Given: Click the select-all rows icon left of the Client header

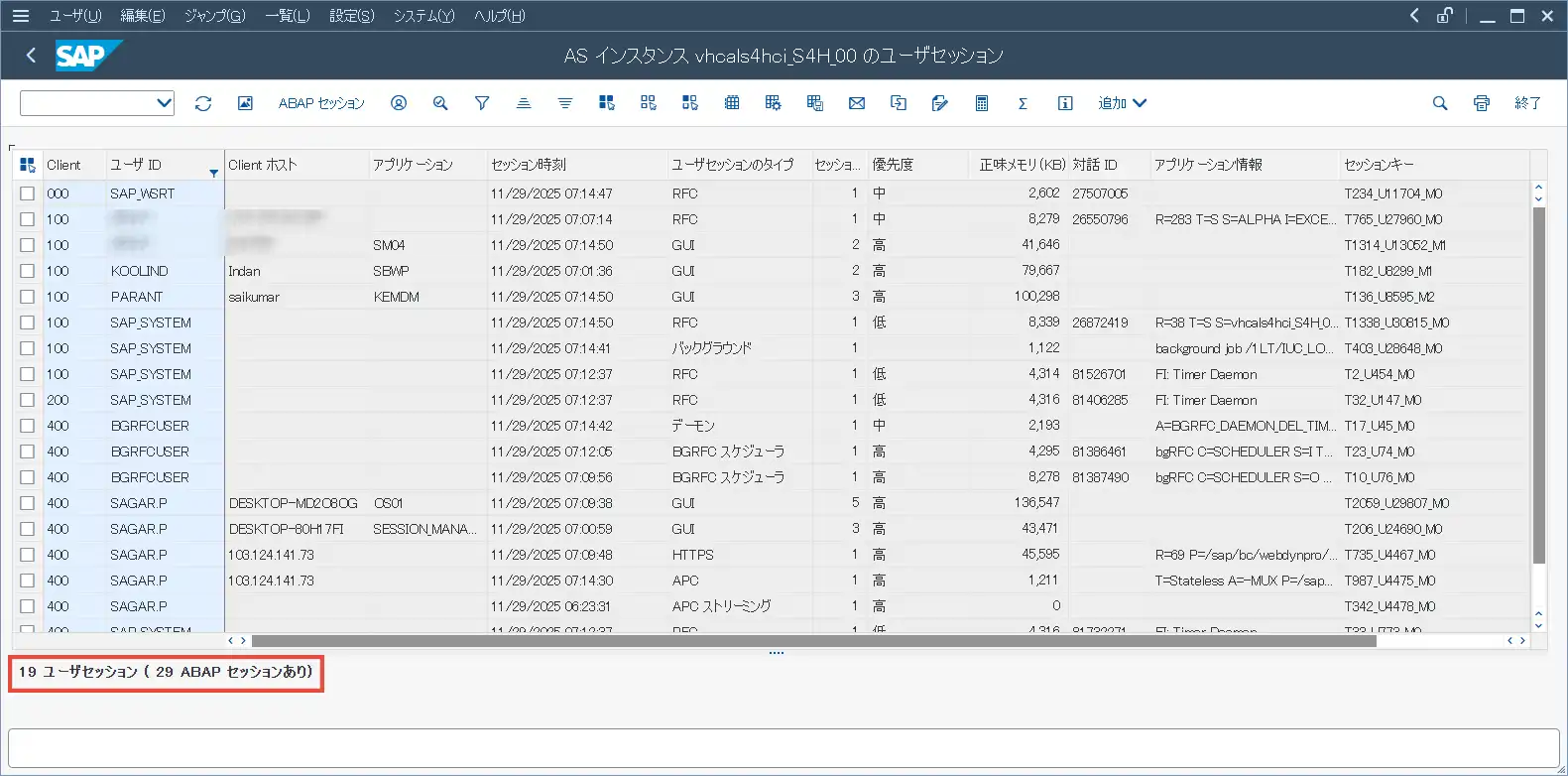Looking at the screenshot, I should 28,165.
